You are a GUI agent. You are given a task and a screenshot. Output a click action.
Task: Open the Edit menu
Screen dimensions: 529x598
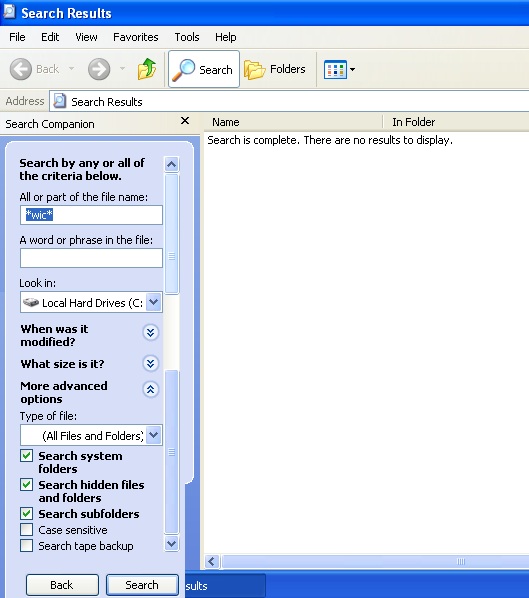50,37
